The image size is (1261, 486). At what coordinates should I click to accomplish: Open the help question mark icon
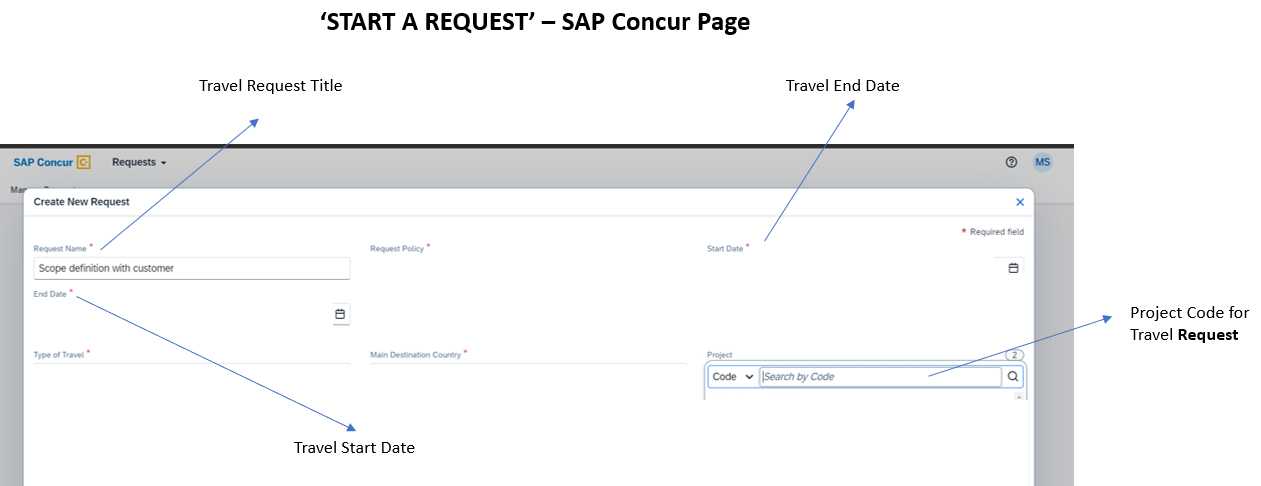(x=1011, y=162)
